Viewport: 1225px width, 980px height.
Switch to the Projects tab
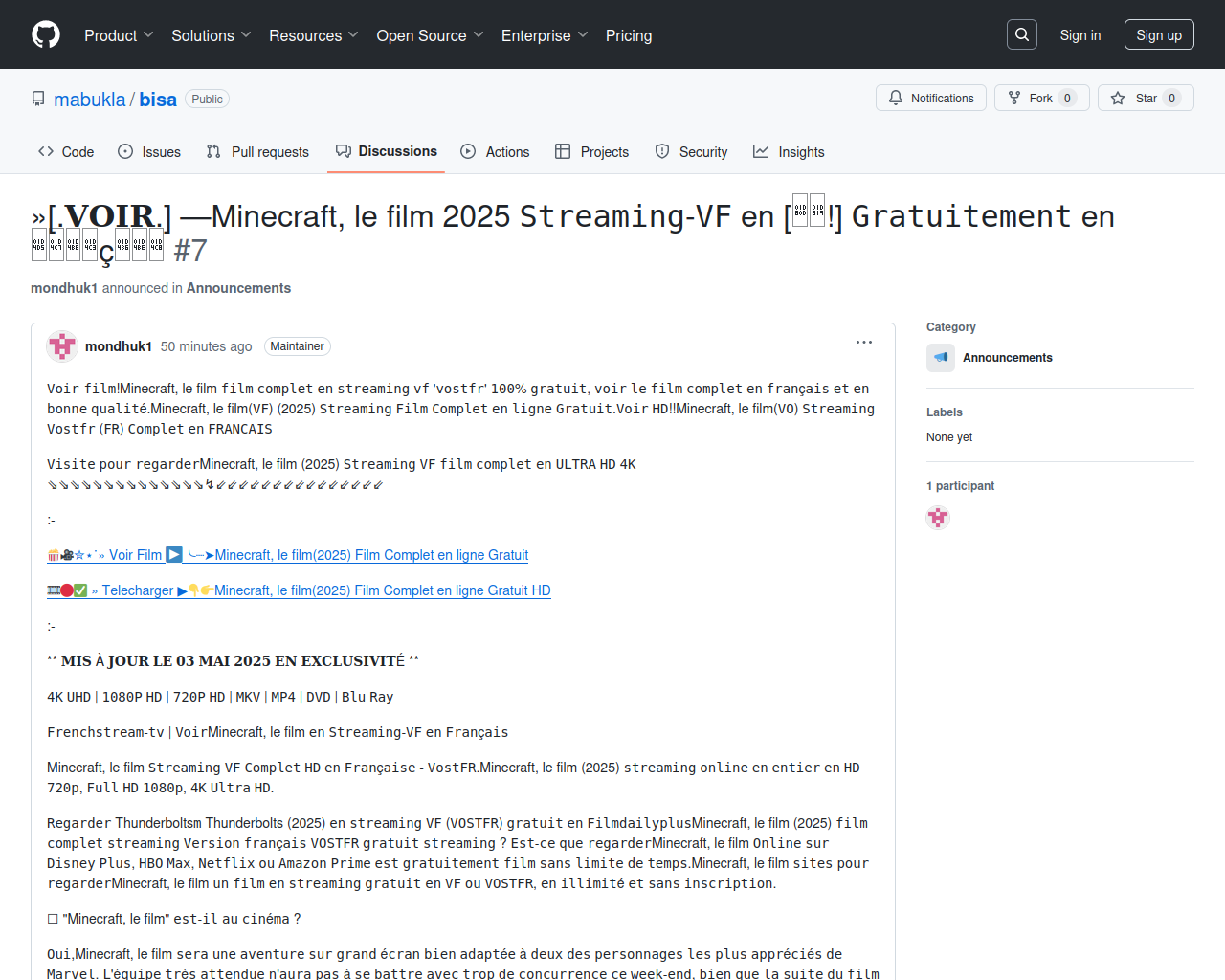(x=592, y=151)
